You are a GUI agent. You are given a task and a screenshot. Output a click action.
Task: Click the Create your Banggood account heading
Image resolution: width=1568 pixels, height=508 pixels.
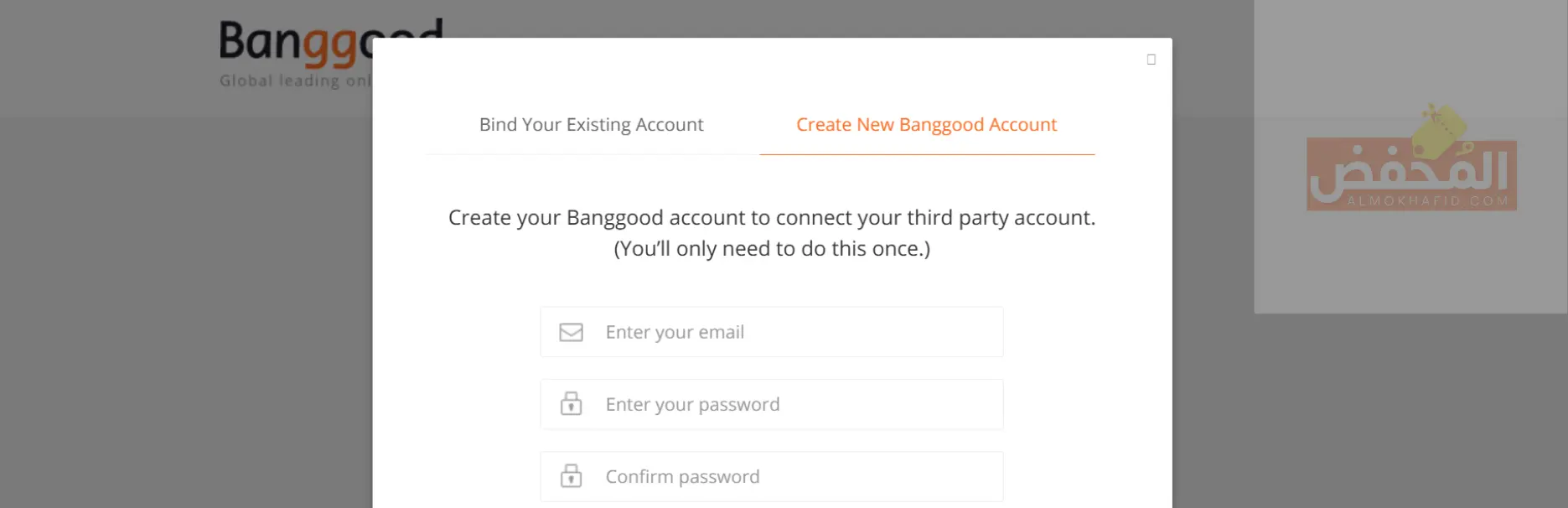(772, 218)
